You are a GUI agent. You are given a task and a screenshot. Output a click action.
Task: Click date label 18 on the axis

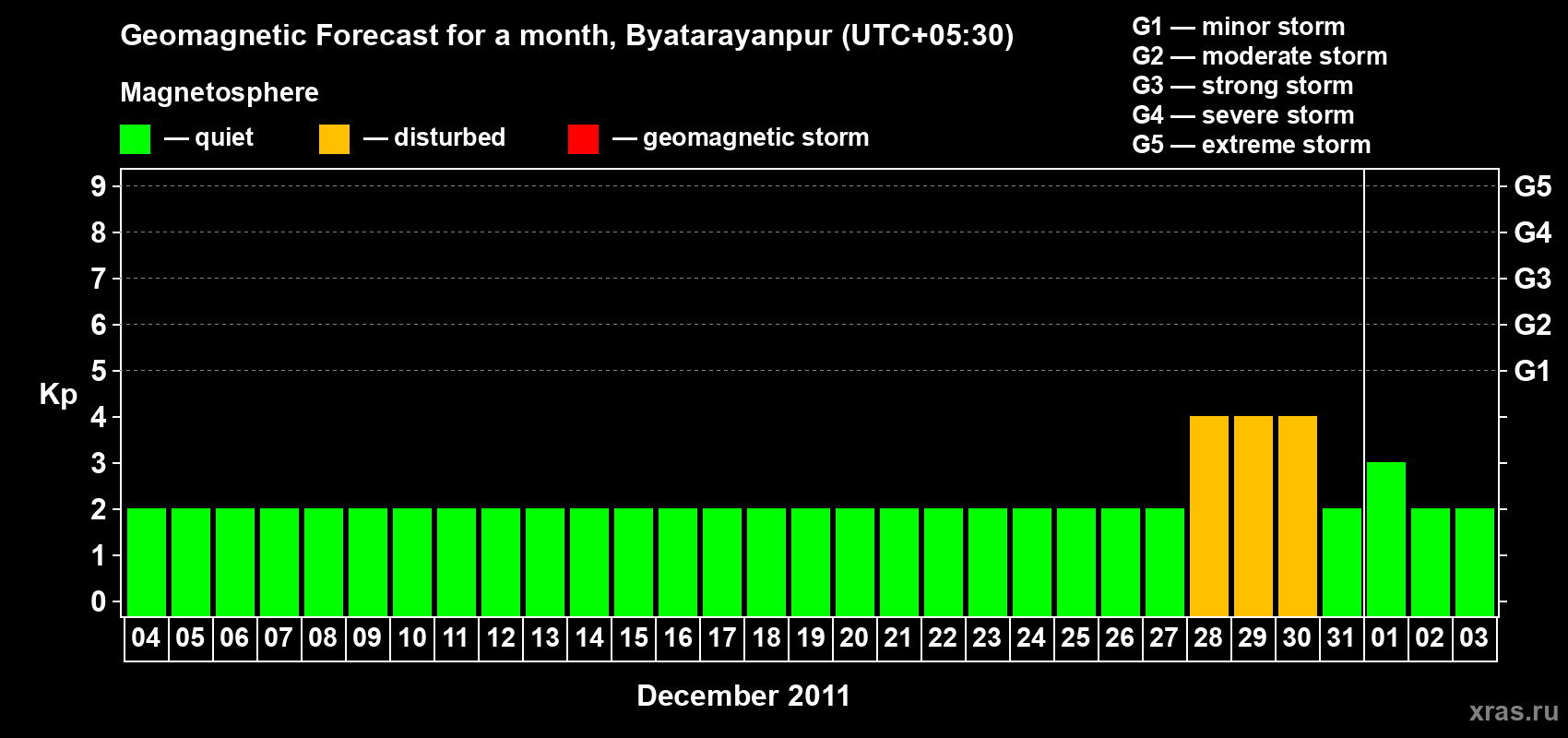coord(766,638)
